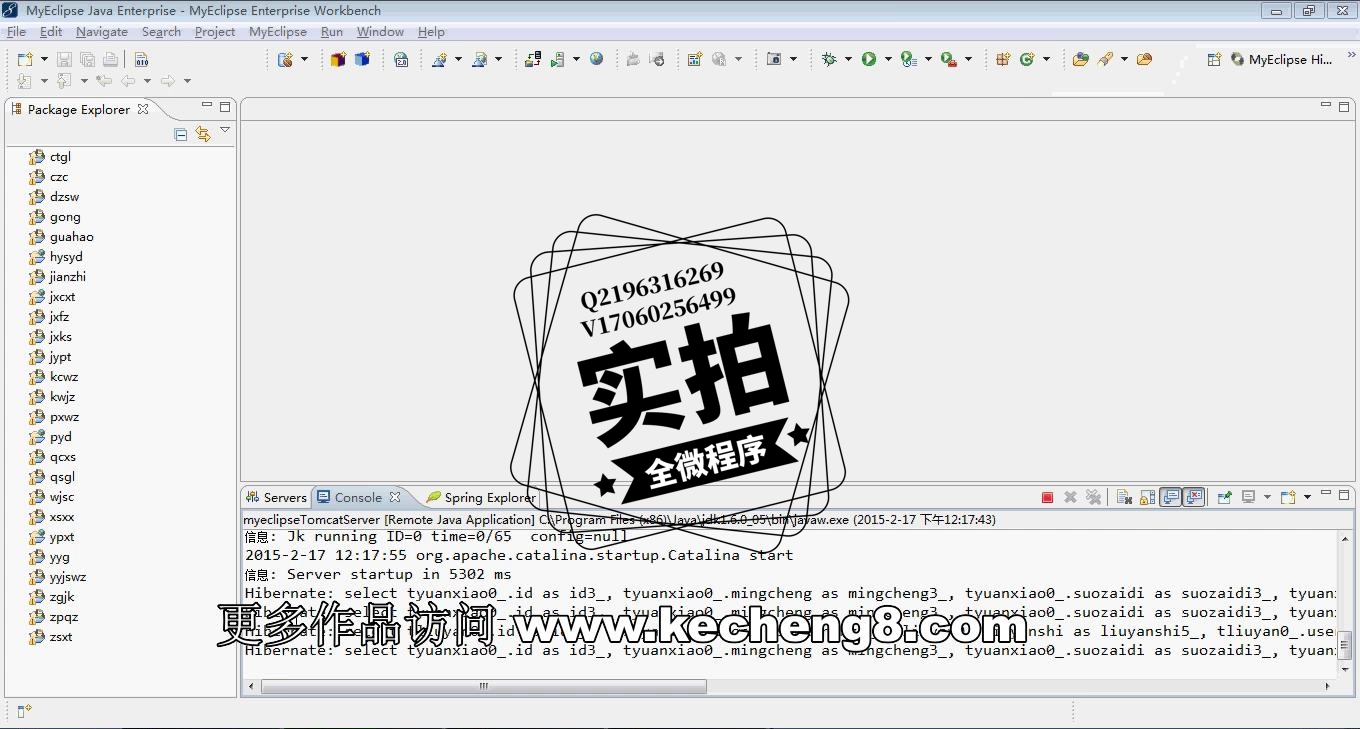Image resolution: width=1360 pixels, height=729 pixels.
Task: Toggle Show Console on standard error change
Action: 1194,497
